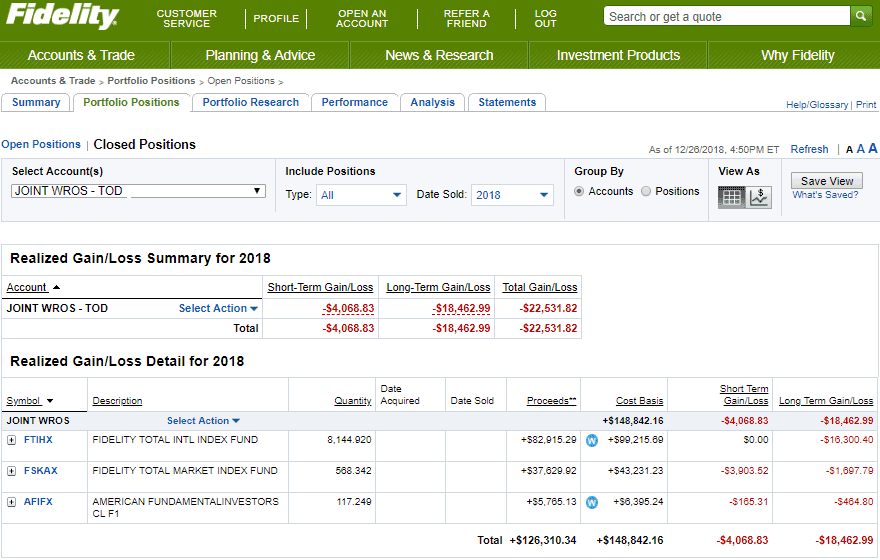Viewport: 880px width, 560px height.
Task: Open the Date Sold year dropdown
Action: click(512, 195)
